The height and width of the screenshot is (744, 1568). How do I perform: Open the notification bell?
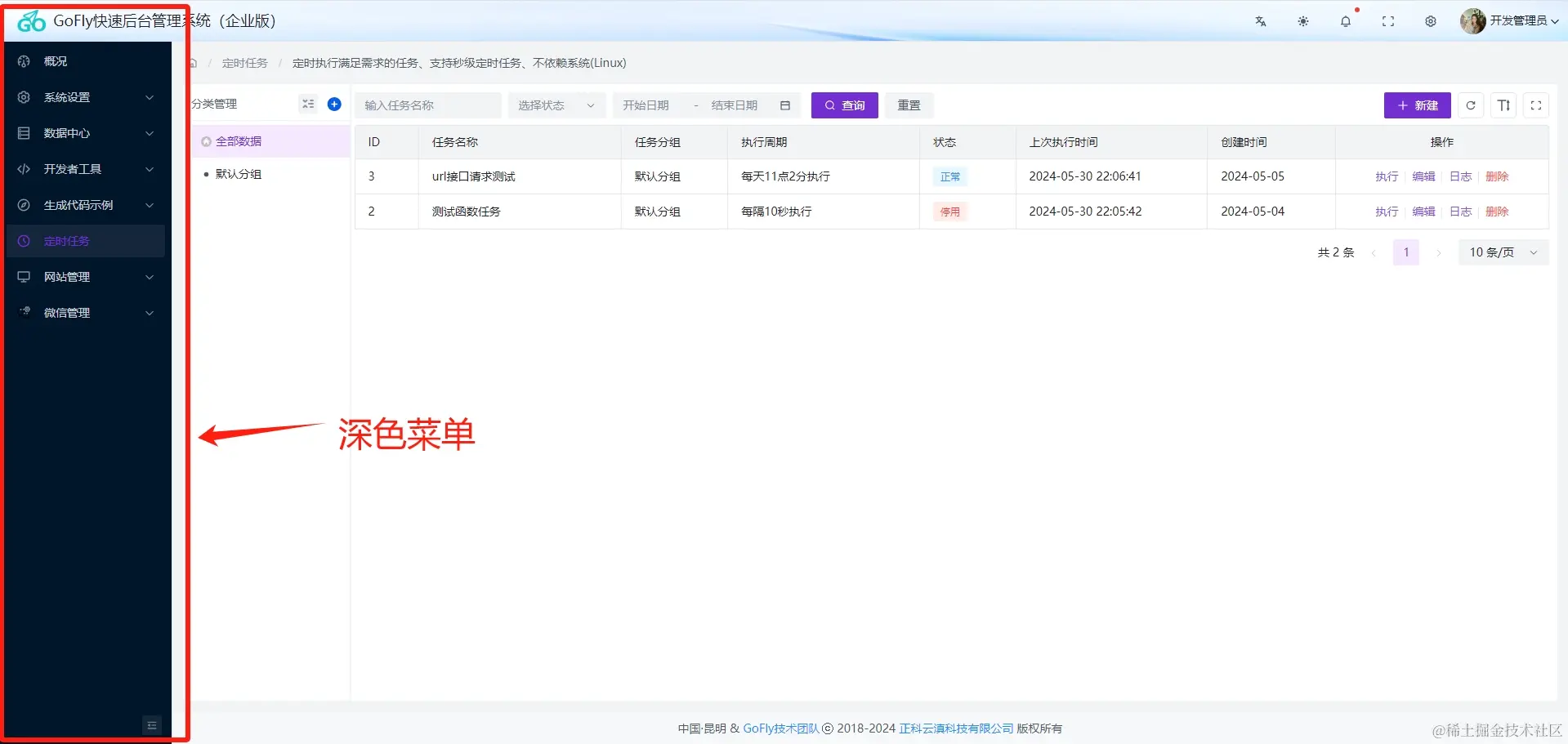[x=1346, y=21]
